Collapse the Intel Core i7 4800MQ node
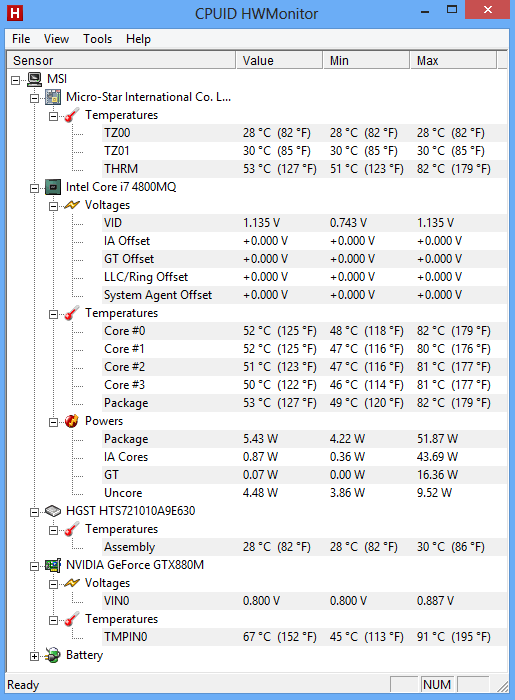The width and height of the screenshot is (515, 700). click(34, 188)
